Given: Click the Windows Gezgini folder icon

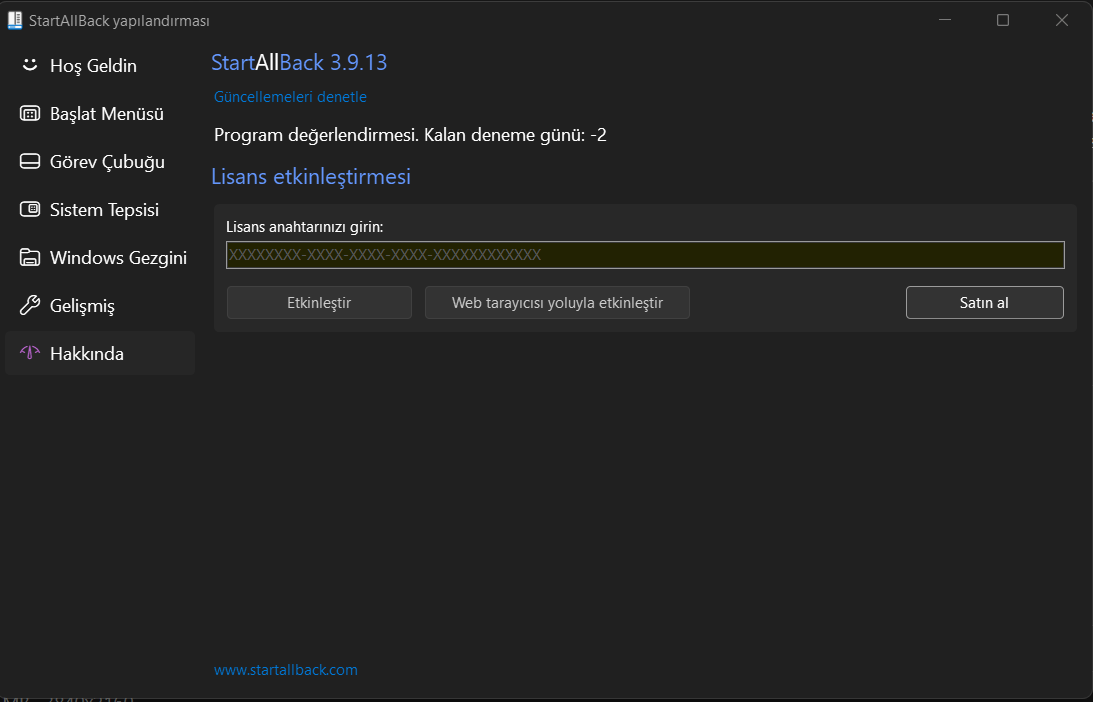Looking at the screenshot, I should [x=29, y=257].
